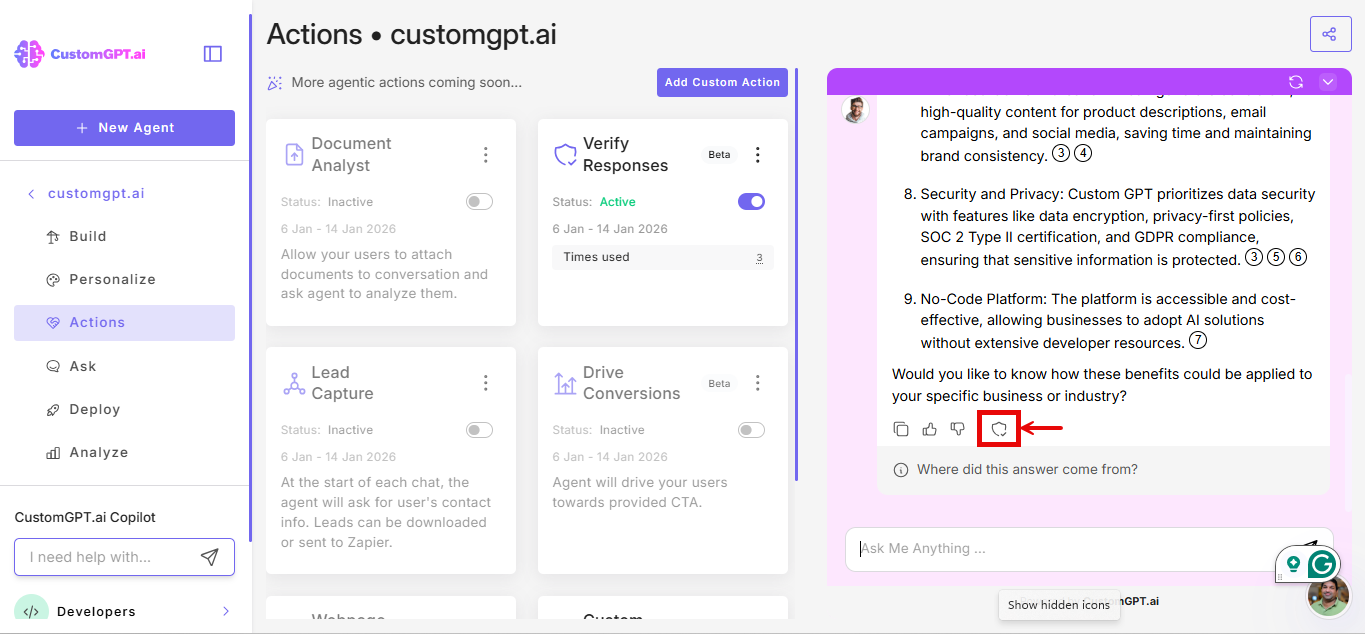Click the CustomGPT.ai logo
1365x634 pixels.
[80, 54]
